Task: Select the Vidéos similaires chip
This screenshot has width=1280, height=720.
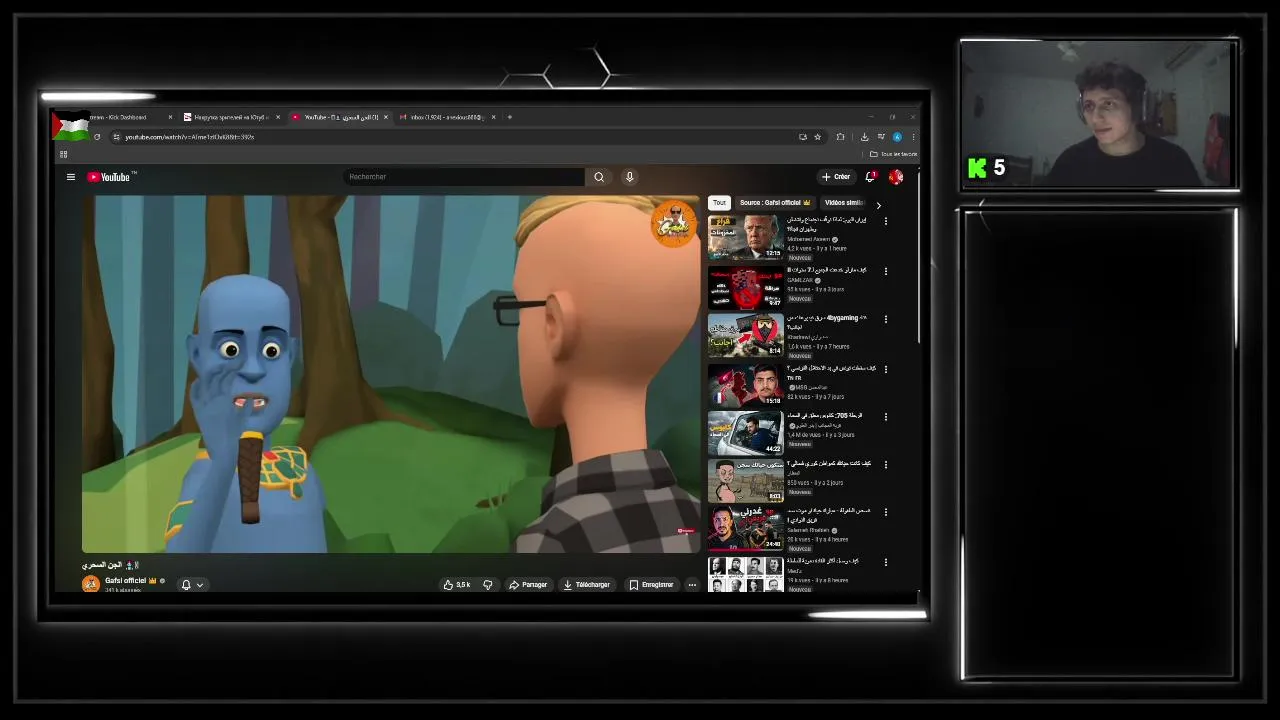Action: pos(844,203)
